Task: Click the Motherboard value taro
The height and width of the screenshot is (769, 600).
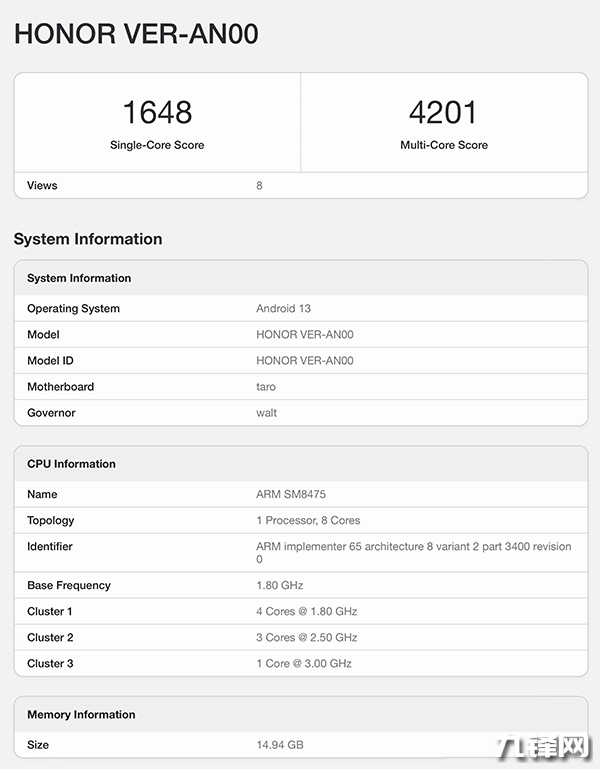Action: tap(266, 387)
